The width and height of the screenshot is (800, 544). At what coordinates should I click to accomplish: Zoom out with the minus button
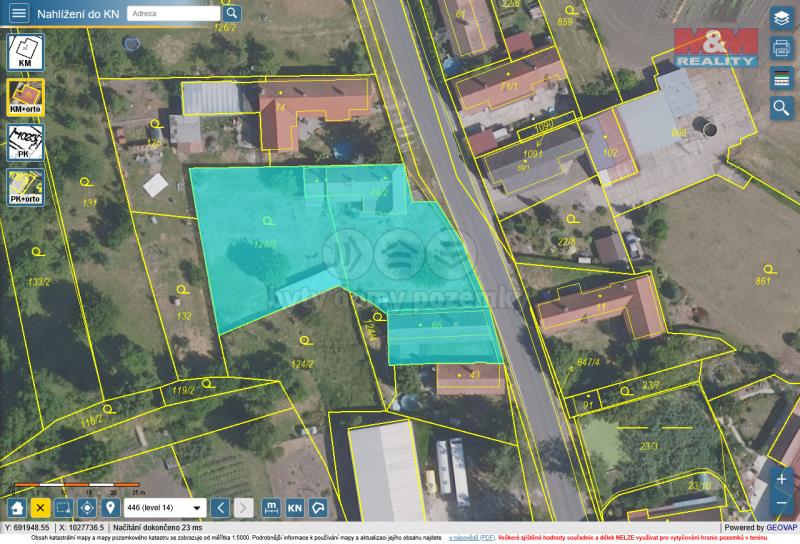point(782,502)
